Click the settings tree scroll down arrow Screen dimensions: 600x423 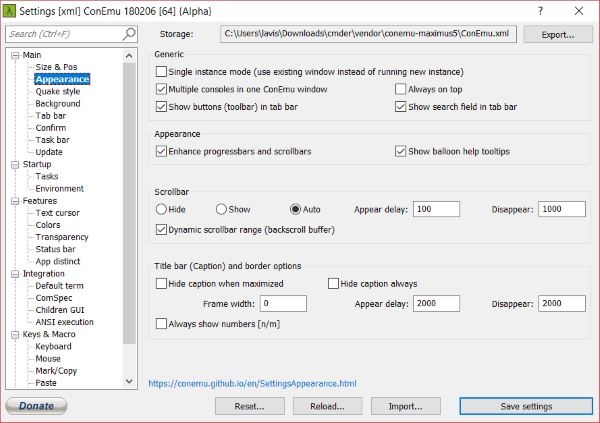pos(129,381)
